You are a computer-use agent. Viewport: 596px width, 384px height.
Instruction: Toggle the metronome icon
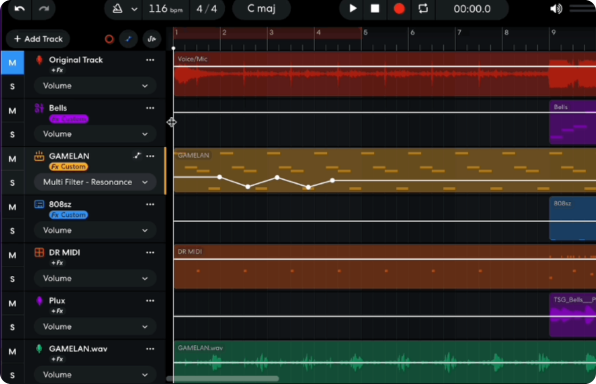click(x=117, y=8)
